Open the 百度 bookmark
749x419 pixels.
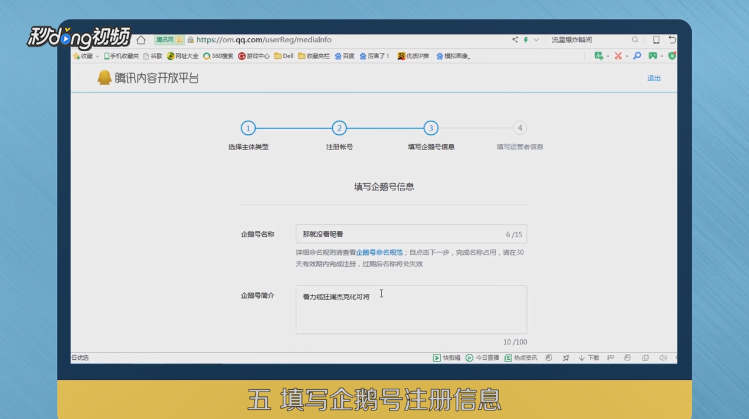tap(344, 56)
